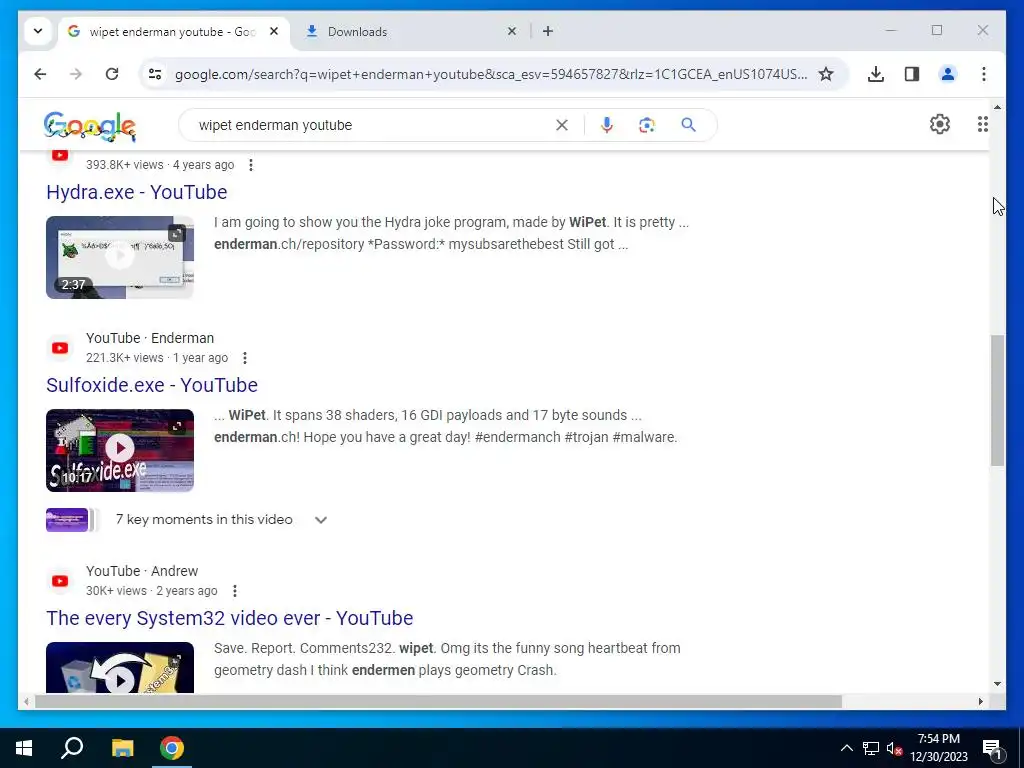Go to Google home via logo
1024x768 pixels.
pyautogui.click(x=89, y=126)
